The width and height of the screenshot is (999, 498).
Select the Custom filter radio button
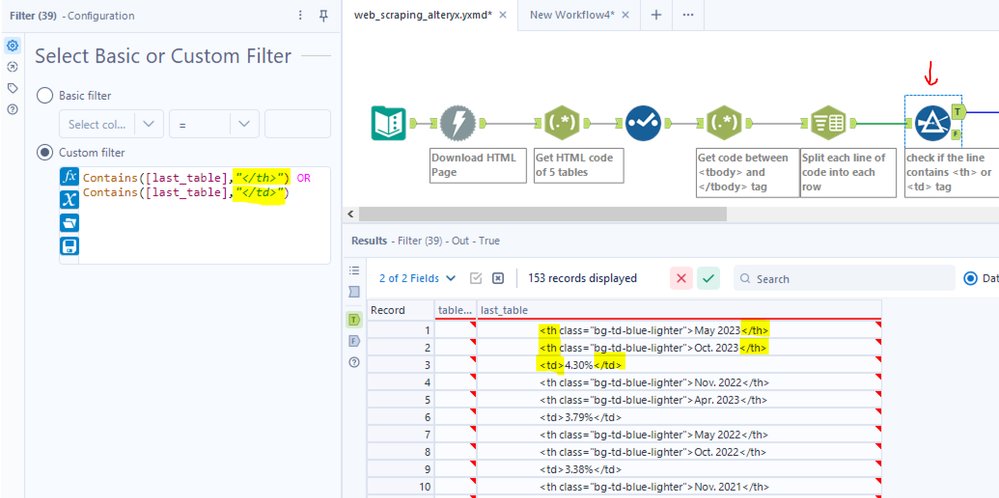point(45,153)
